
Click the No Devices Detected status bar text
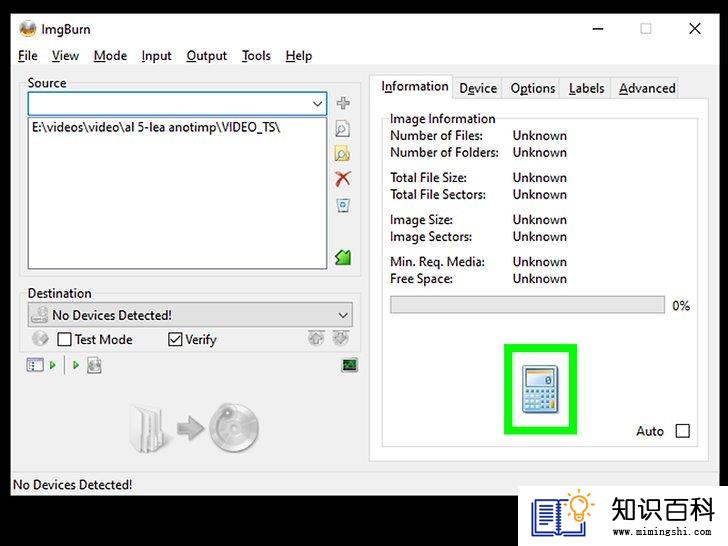coord(72,485)
